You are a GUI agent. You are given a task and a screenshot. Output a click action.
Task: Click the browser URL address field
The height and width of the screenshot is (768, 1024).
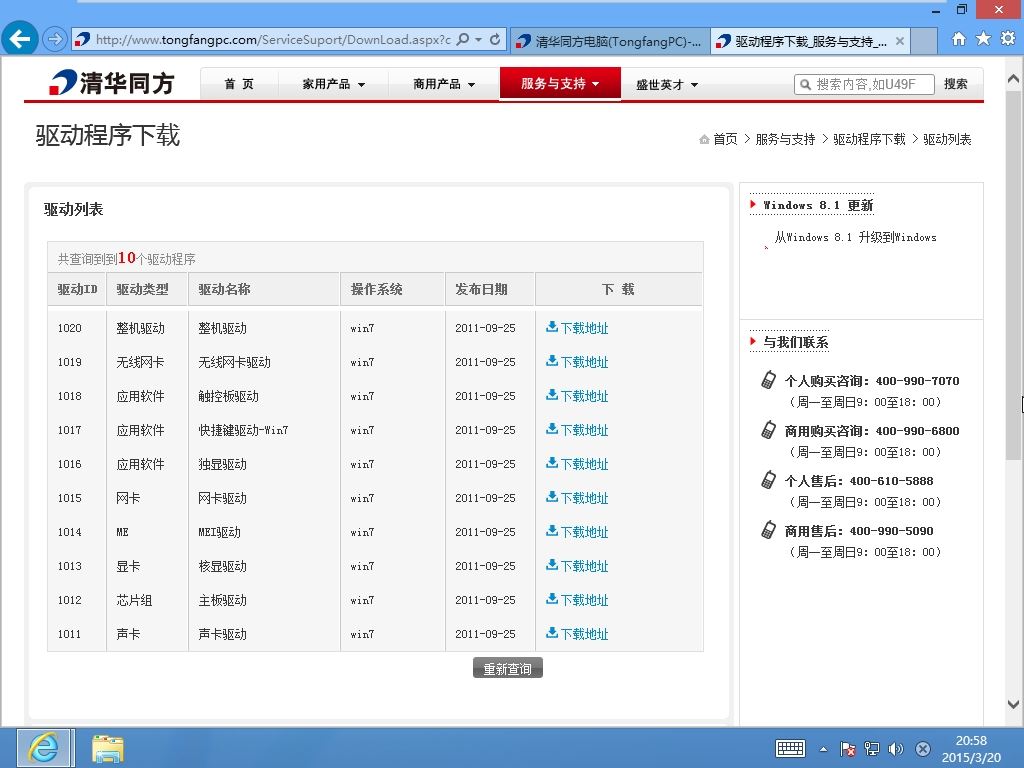pyautogui.click(x=273, y=39)
